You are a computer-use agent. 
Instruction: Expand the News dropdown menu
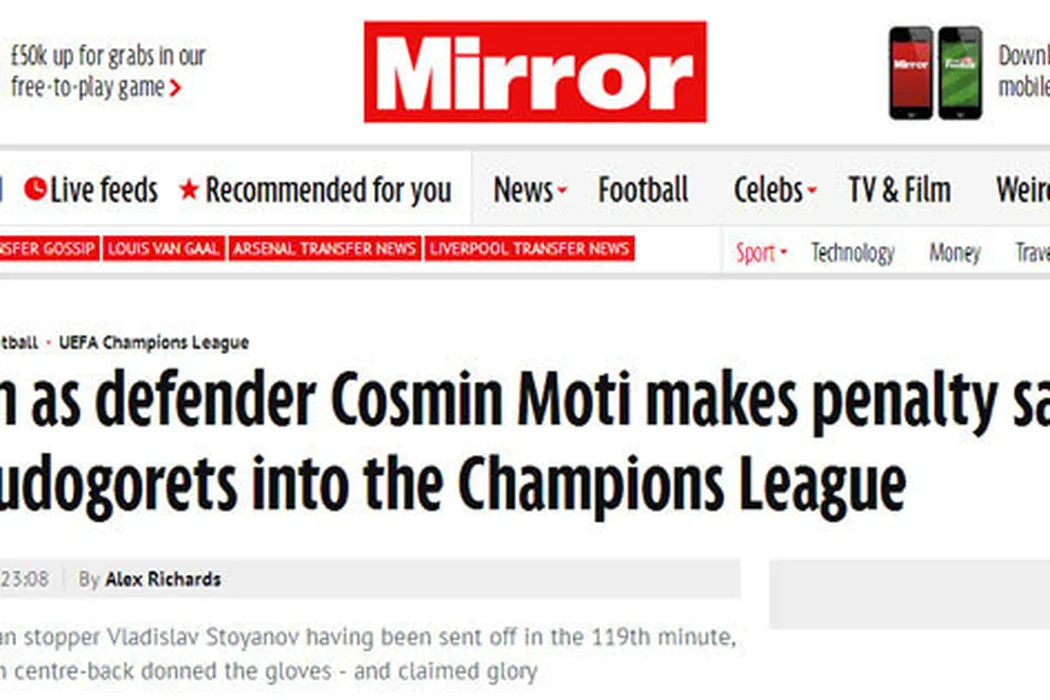(530, 190)
